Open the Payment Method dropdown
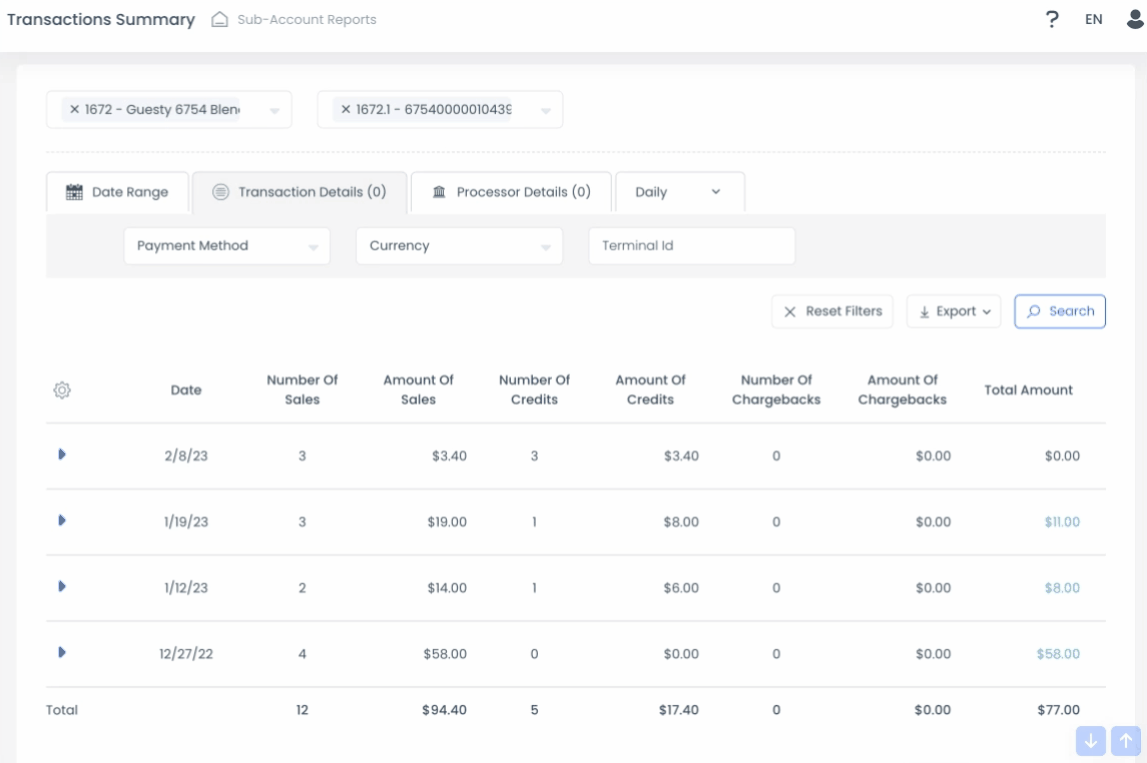1147x763 pixels. point(227,246)
